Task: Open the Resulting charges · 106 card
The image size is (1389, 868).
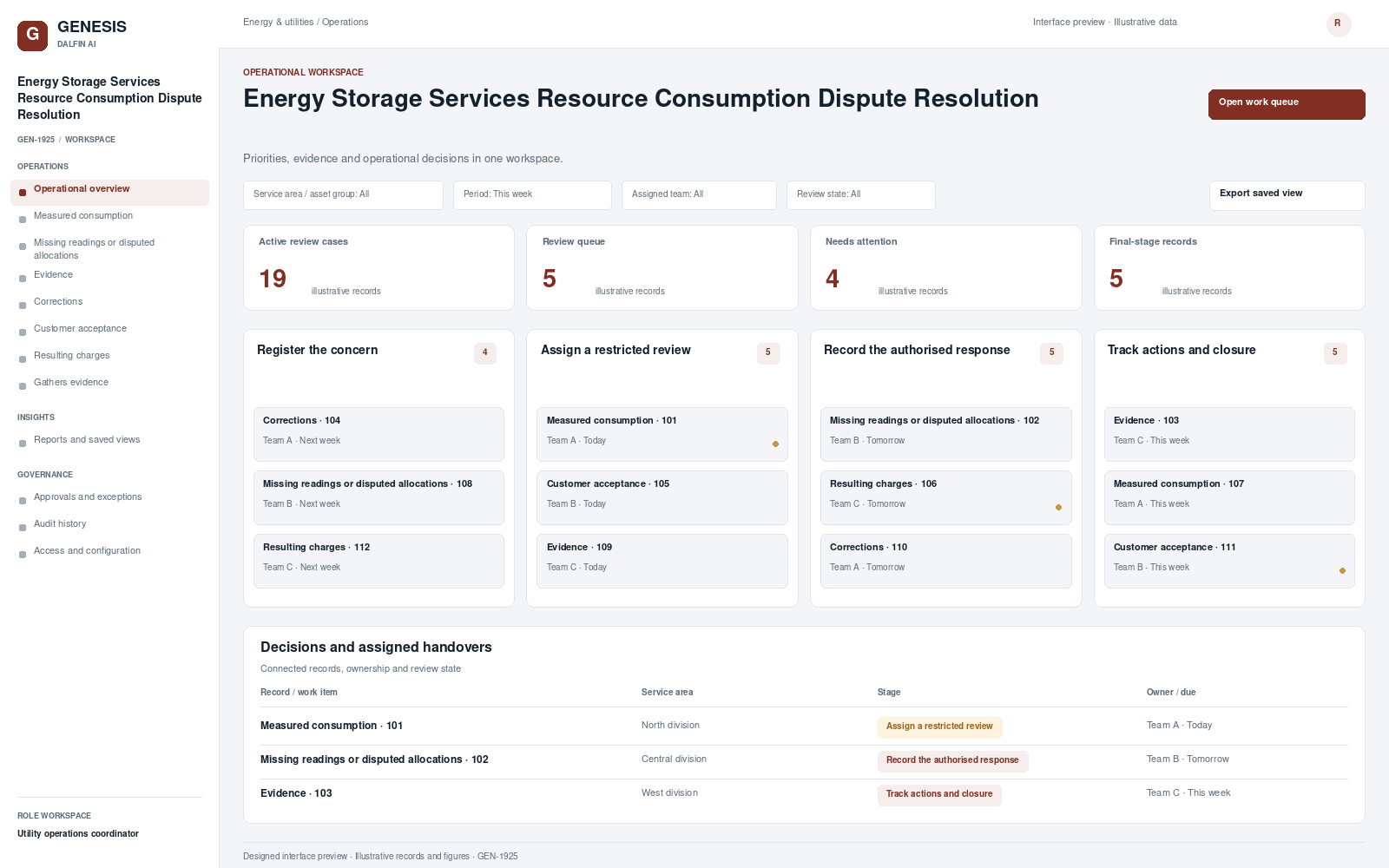Action: (946, 497)
